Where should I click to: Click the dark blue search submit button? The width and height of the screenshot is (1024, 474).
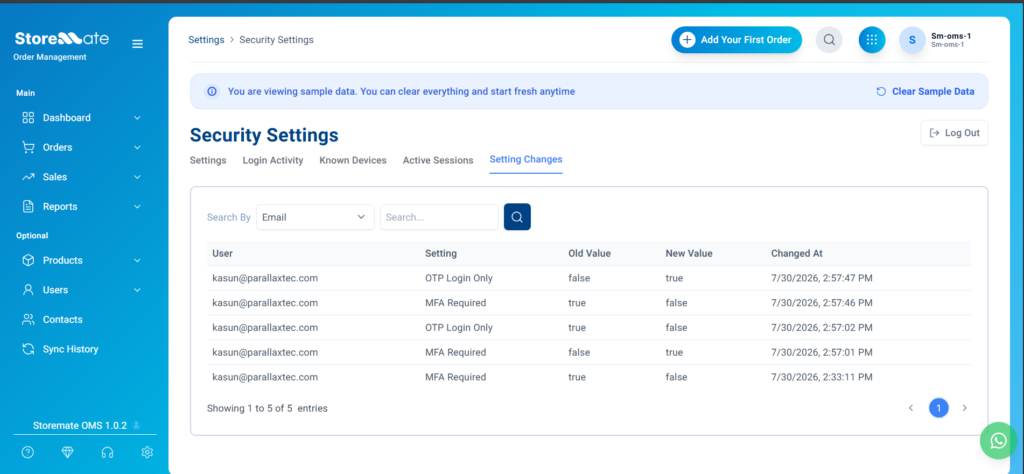tap(517, 217)
